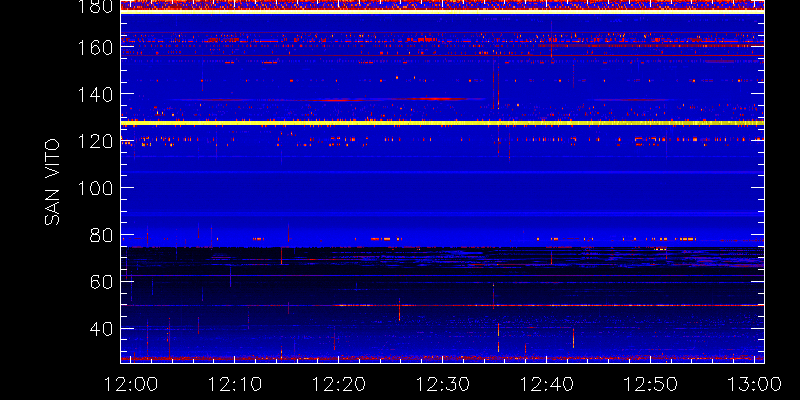Click the 12:00 time axis label
The width and height of the screenshot is (800, 400).
132,383
